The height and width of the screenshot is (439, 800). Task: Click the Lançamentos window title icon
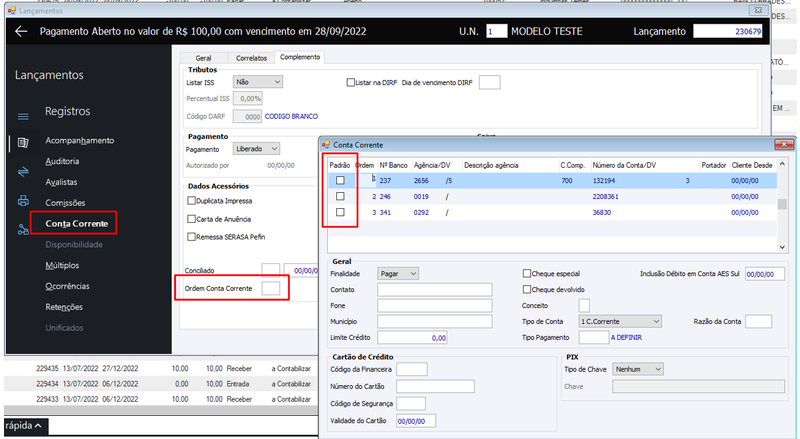point(12,10)
